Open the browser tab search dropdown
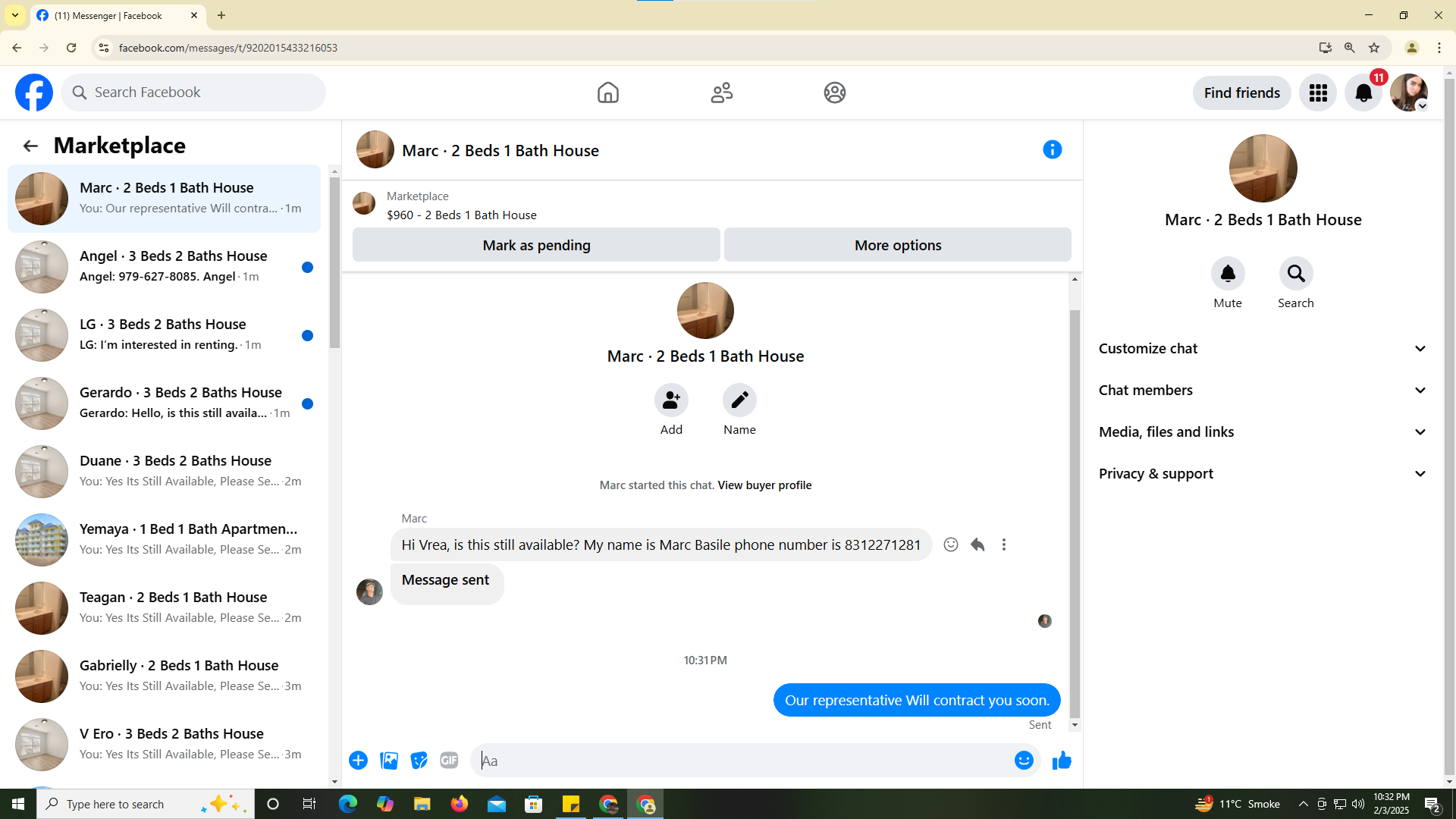 (x=15, y=15)
